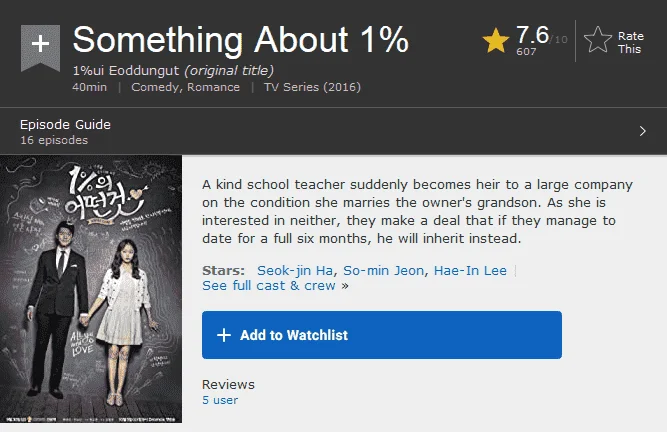Open the Episode Guide section
Image resolution: width=667 pixels, height=432 pixels.
coord(334,131)
